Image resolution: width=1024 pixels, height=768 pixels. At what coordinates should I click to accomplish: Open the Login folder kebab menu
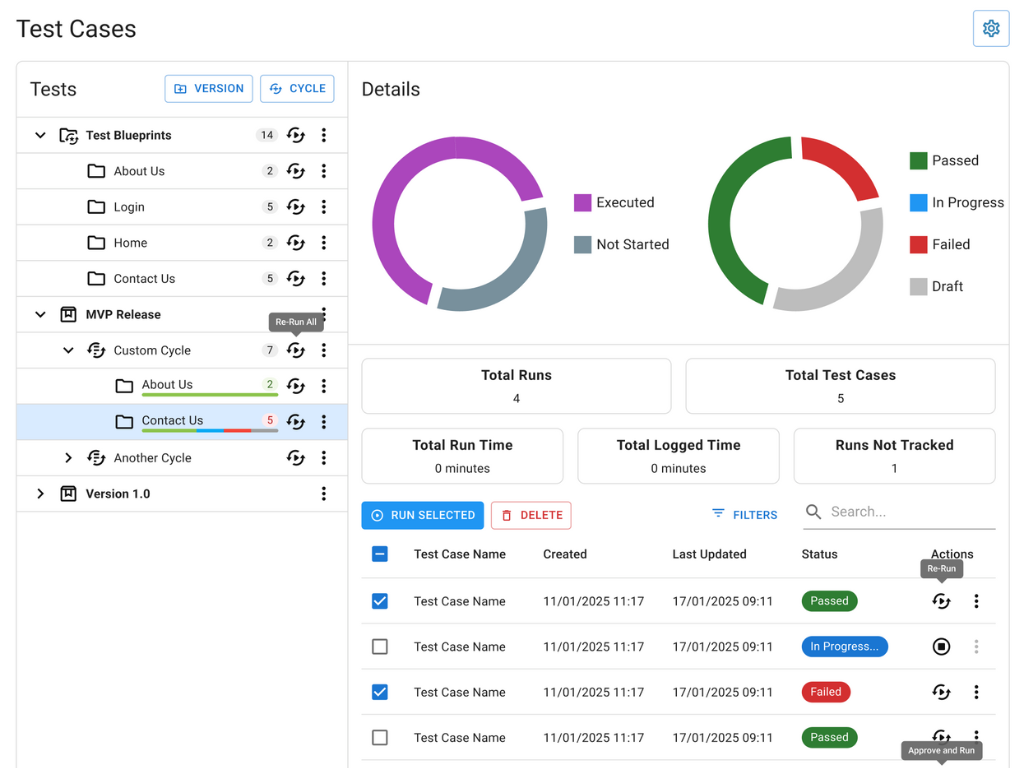(x=324, y=207)
